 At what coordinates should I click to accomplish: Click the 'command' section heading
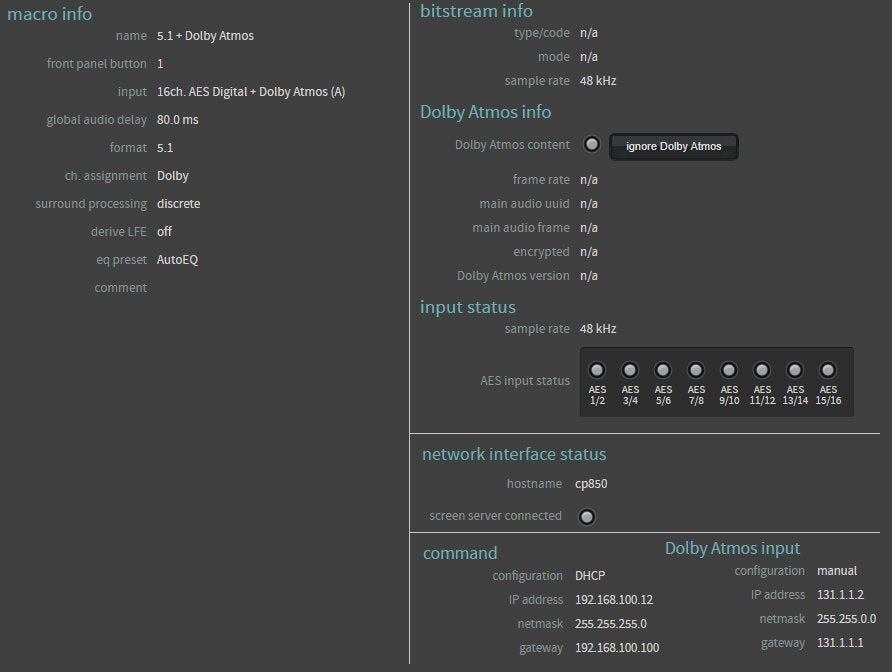(460, 553)
